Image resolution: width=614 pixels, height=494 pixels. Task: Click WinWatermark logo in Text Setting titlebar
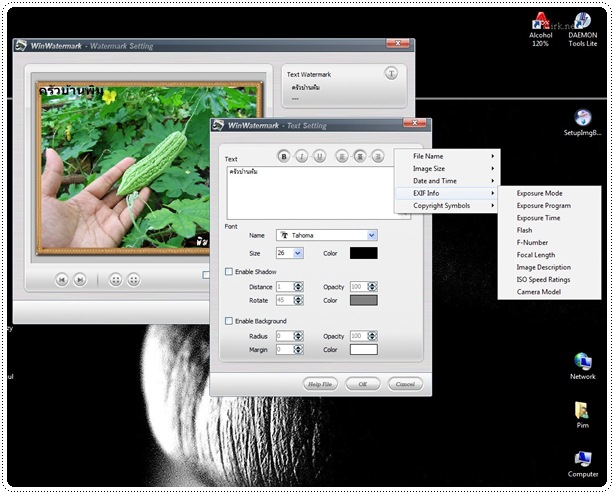coord(218,125)
